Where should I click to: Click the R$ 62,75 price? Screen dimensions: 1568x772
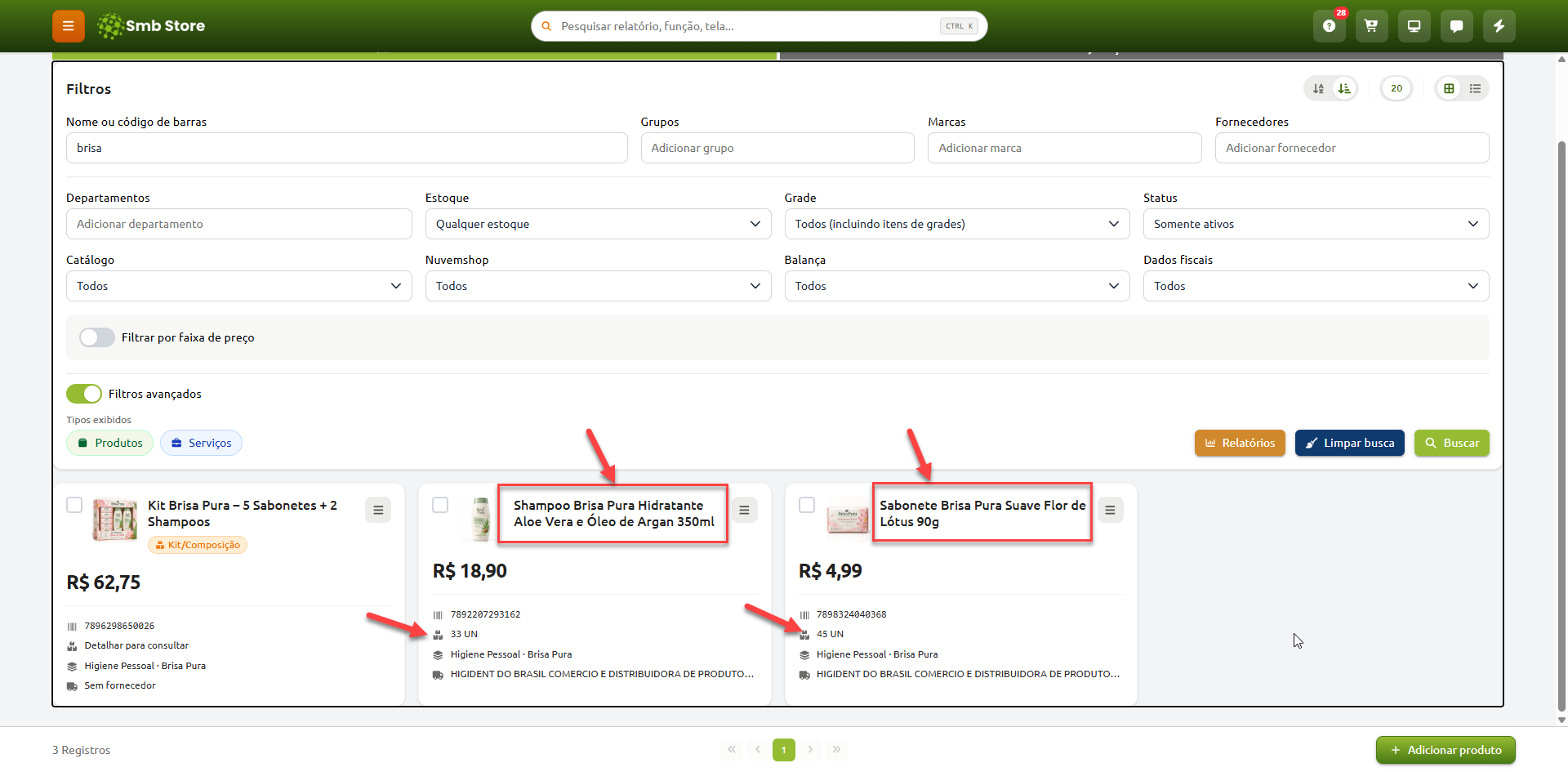point(104,582)
